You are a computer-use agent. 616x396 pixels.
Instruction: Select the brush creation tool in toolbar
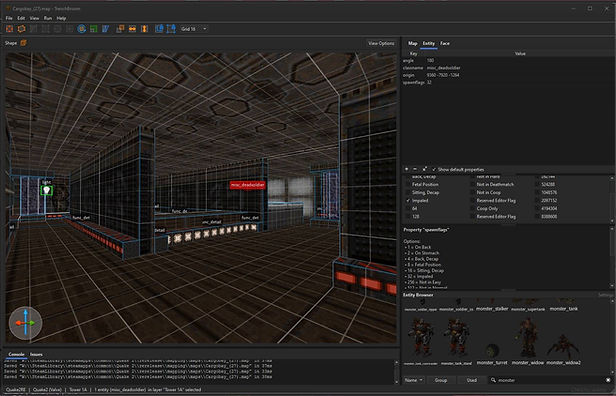(x=9, y=29)
